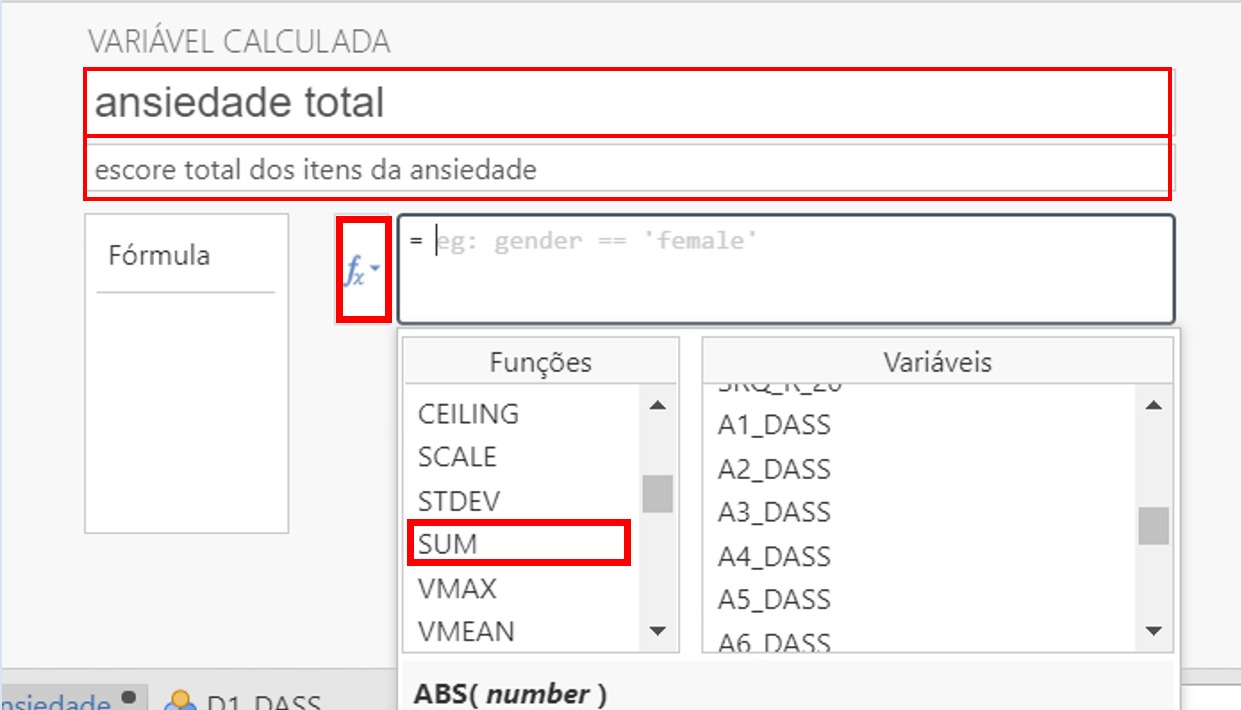Select the SUM function
This screenshot has height=710, width=1241.
tap(448, 544)
